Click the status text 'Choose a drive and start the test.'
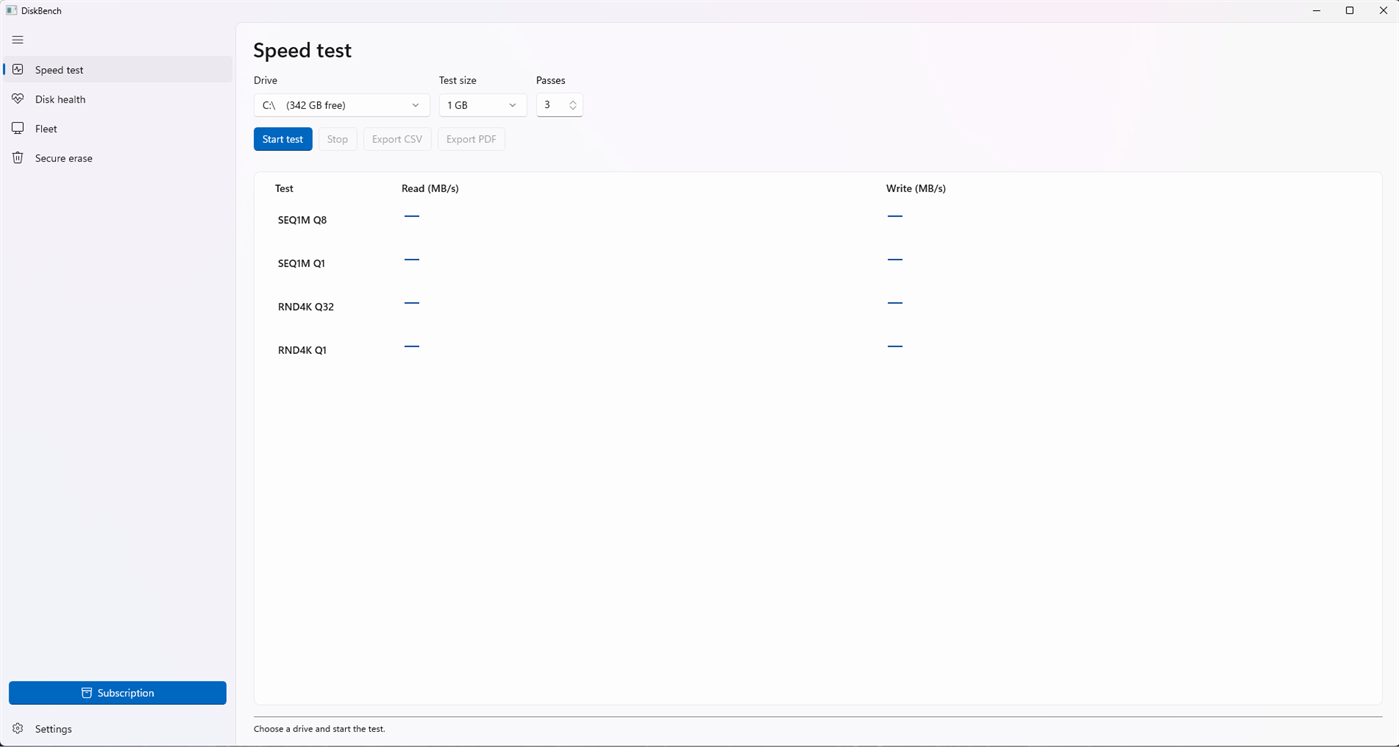Viewport: 1399px width, 747px height. [319, 729]
